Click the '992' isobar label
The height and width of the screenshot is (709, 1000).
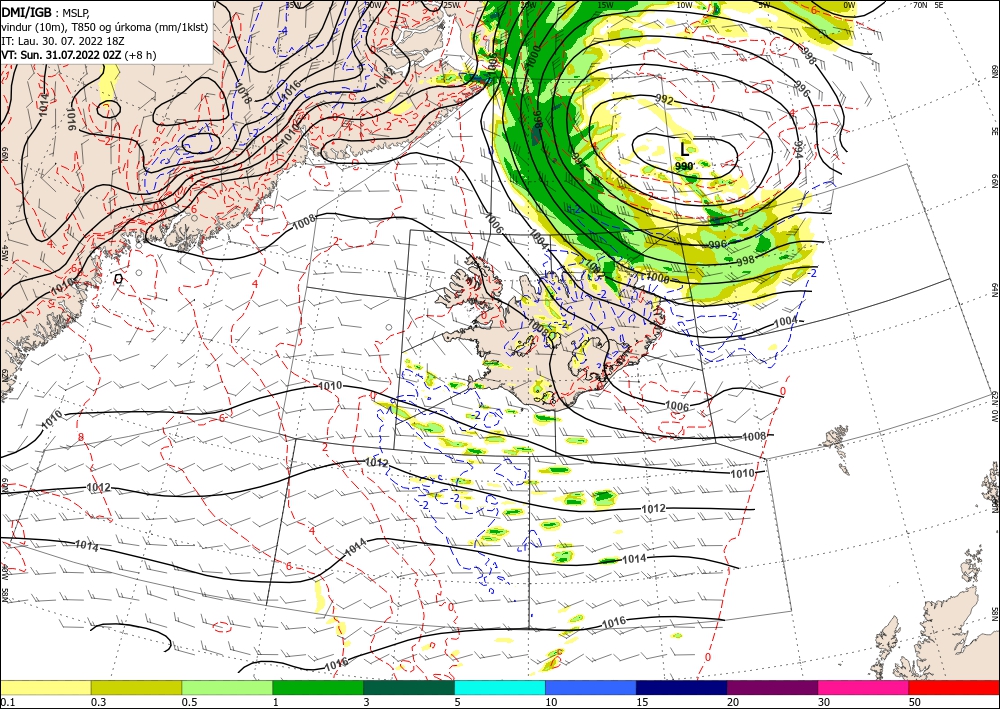[x=664, y=99]
